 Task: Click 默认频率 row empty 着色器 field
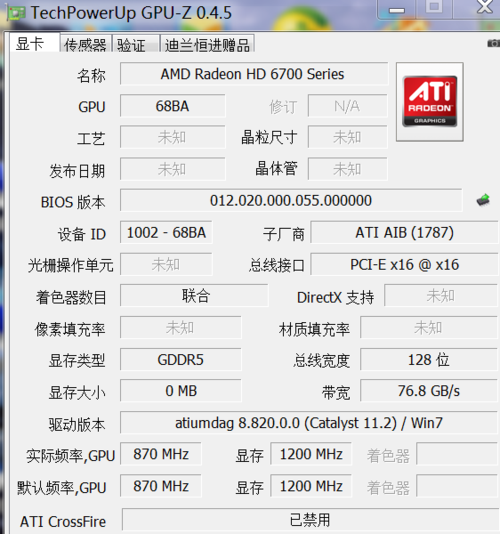[x=457, y=486]
